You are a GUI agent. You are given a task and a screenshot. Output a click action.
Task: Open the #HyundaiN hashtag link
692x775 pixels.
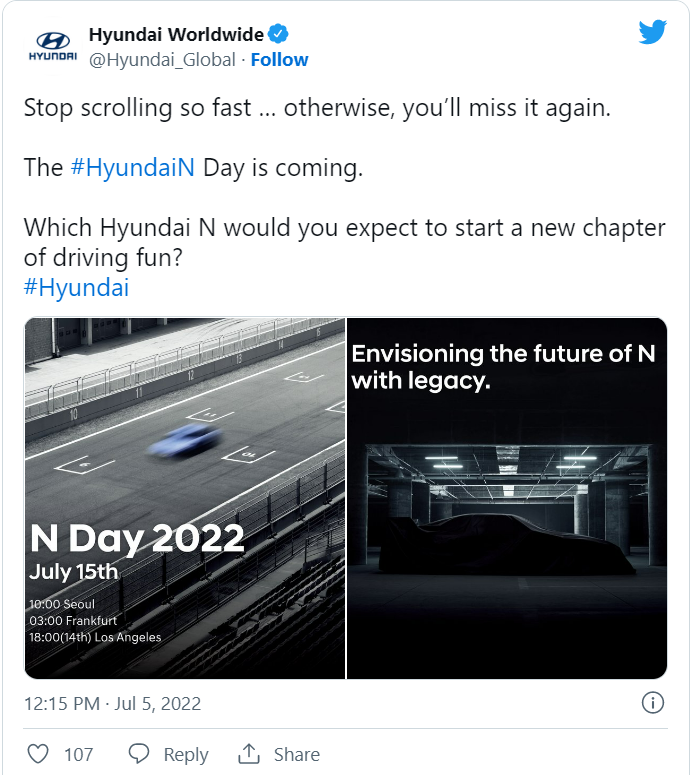pos(133,167)
